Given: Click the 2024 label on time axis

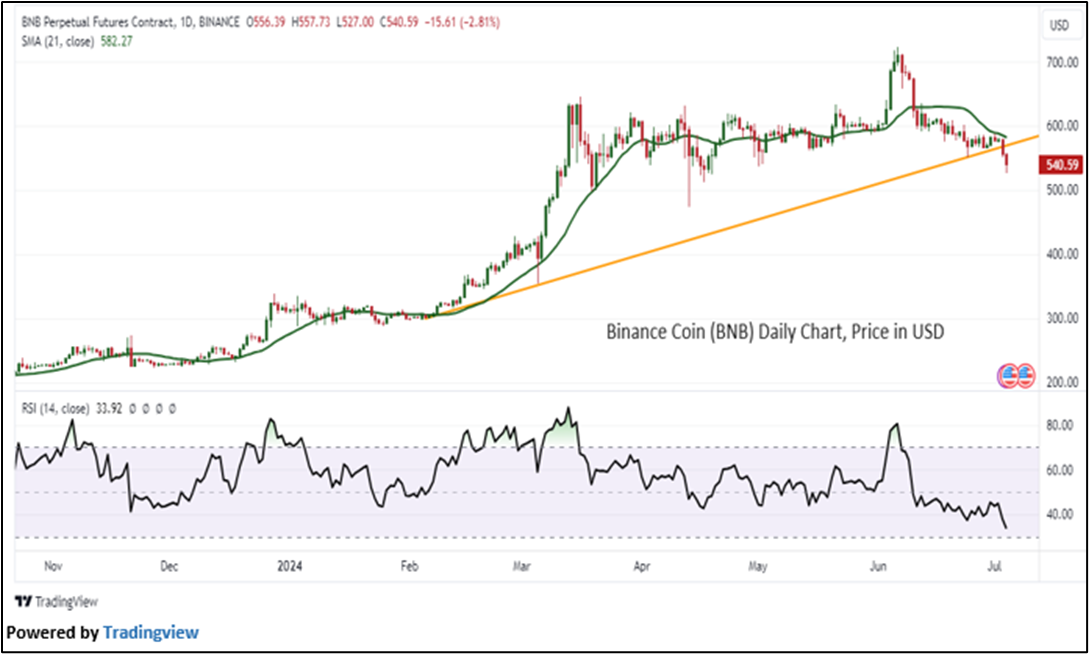Looking at the screenshot, I should coord(290,566).
